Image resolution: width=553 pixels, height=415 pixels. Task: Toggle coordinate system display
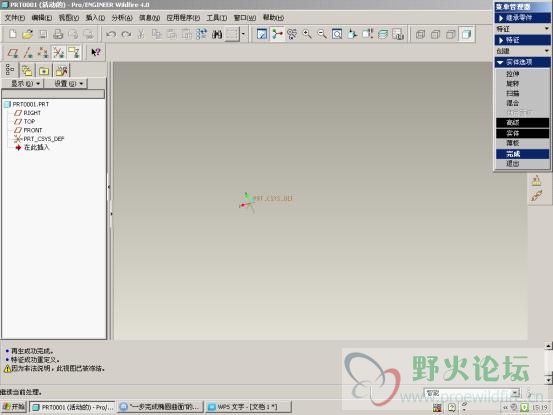click(58, 53)
